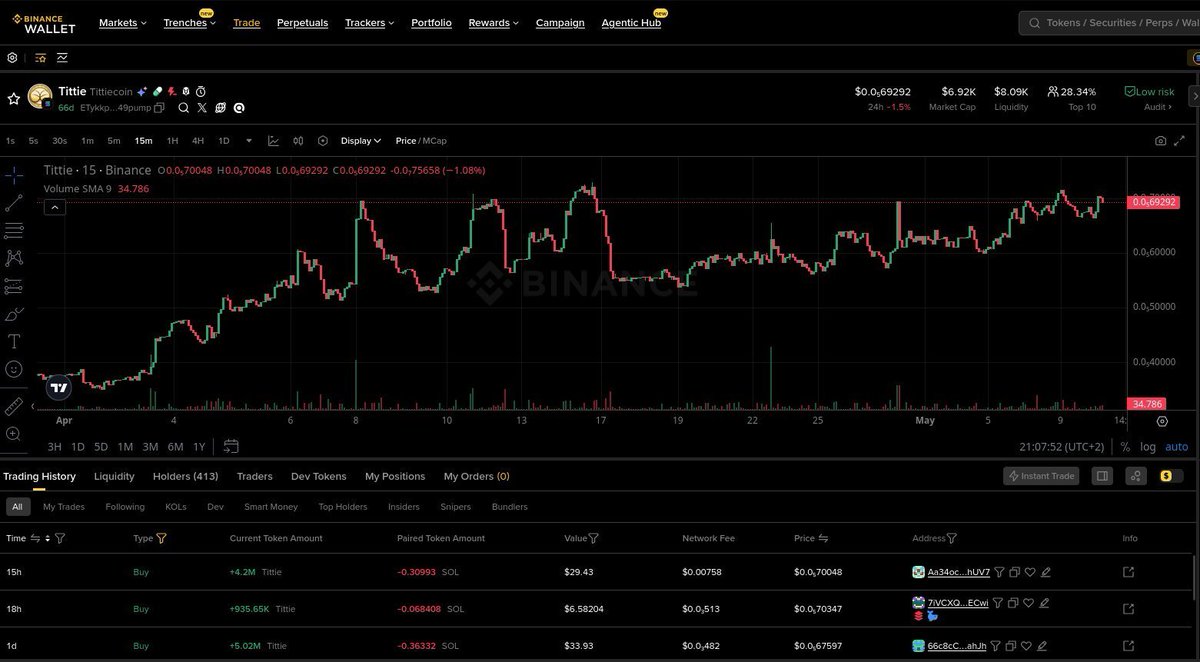Click the 21:07:52 (UTC+2) timezone selector
1200x662 pixels.
coord(1061,447)
